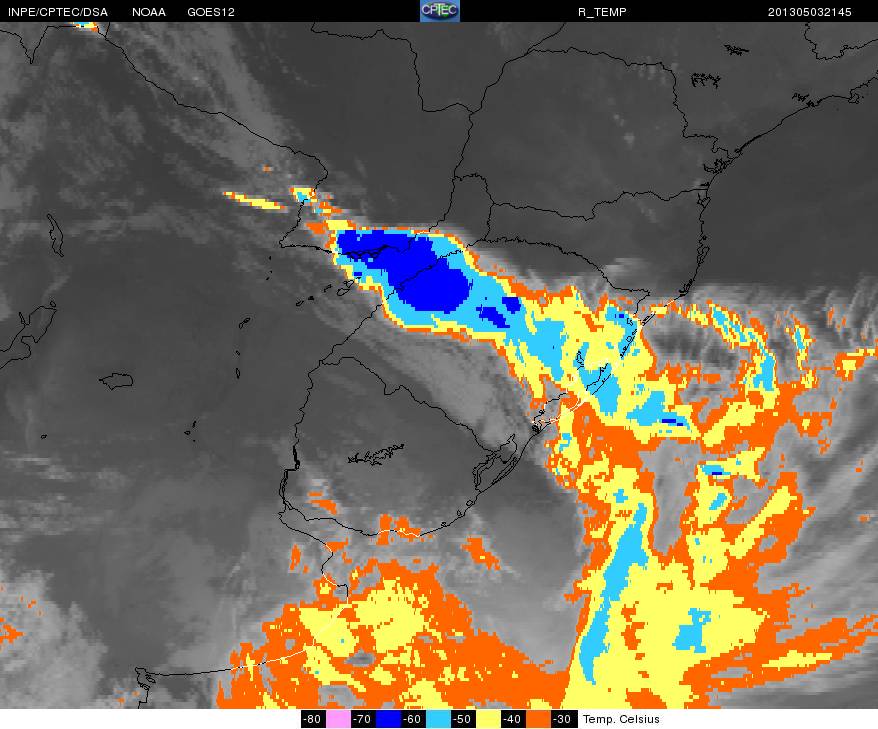Click the NOAA header text
Screen dimensions: 878x729
coord(149,12)
